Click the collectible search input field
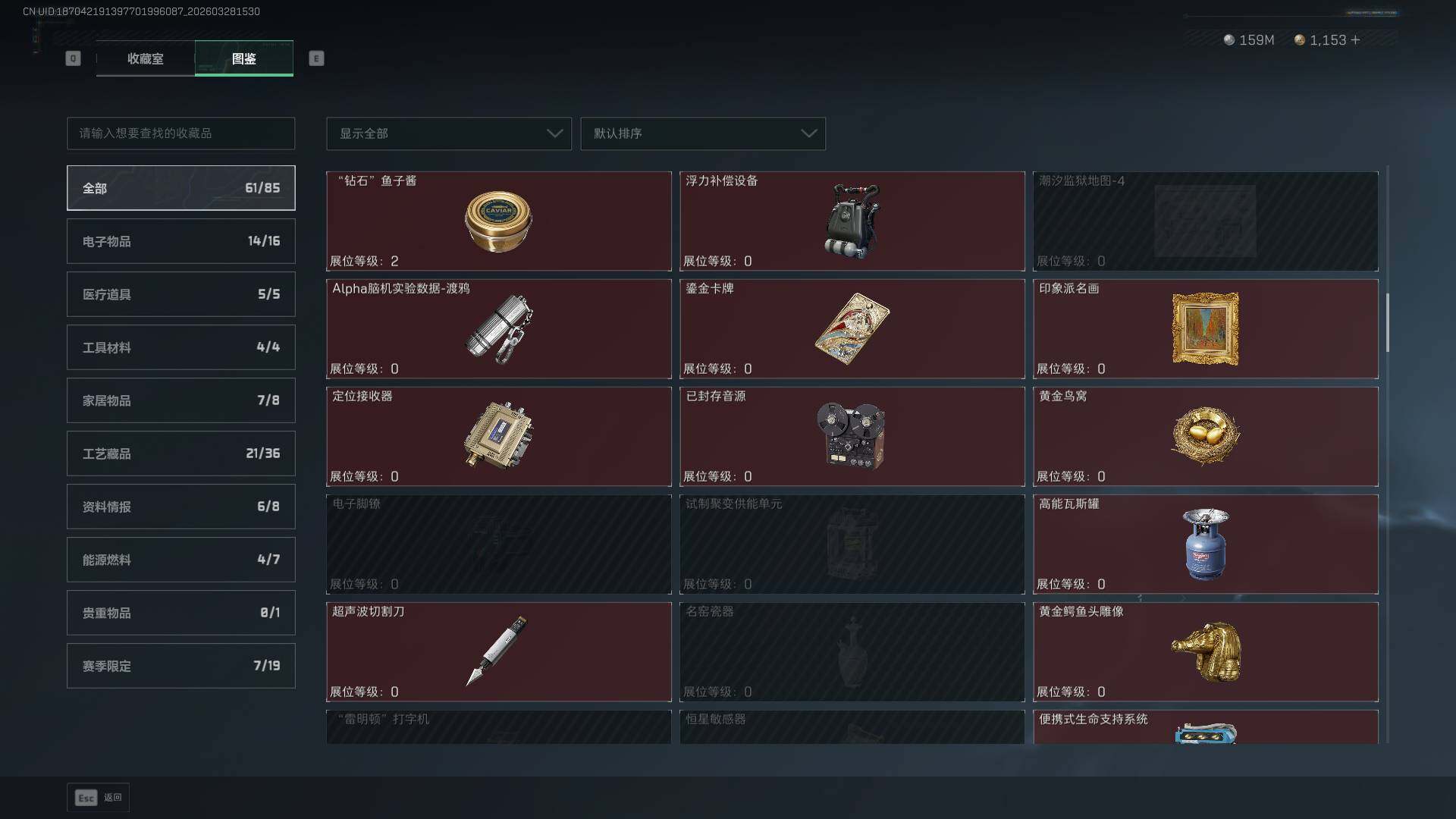The image size is (1456, 819). (181, 133)
